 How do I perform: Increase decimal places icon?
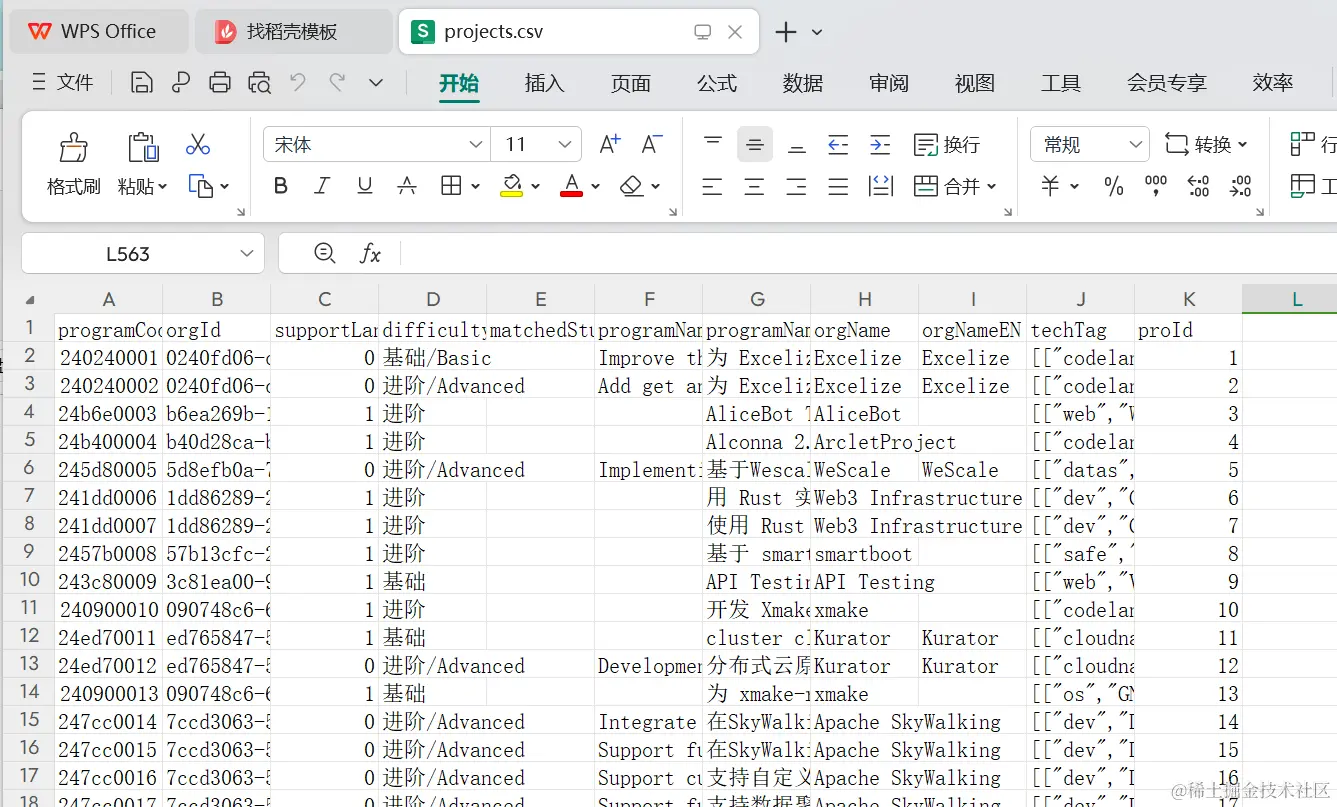1197,186
